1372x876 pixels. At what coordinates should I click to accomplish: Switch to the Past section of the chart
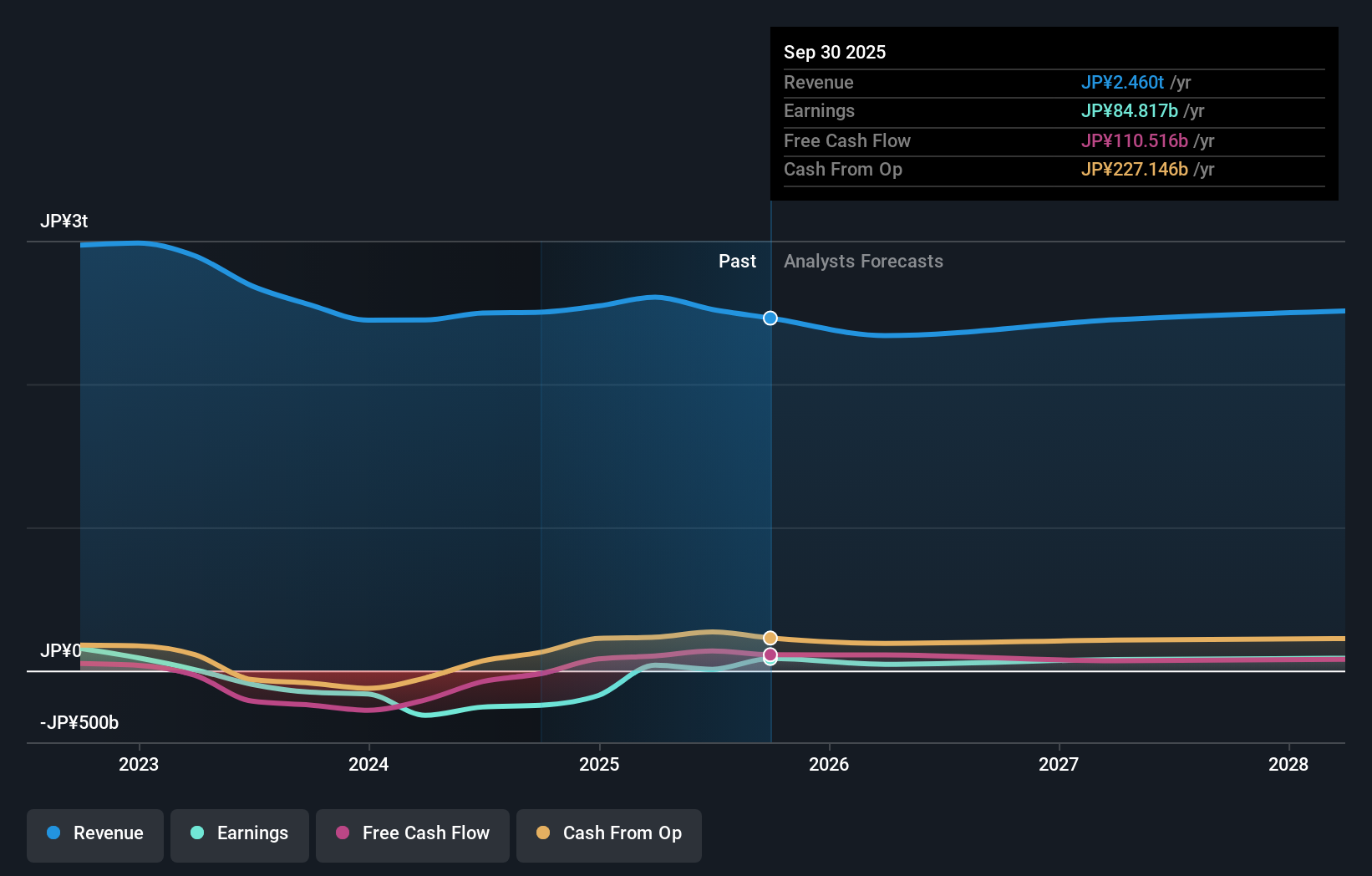[x=737, y=261]
